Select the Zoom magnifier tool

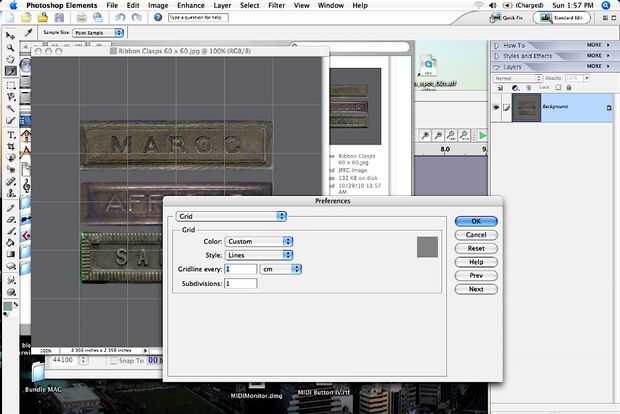click(x=11, y=48)
